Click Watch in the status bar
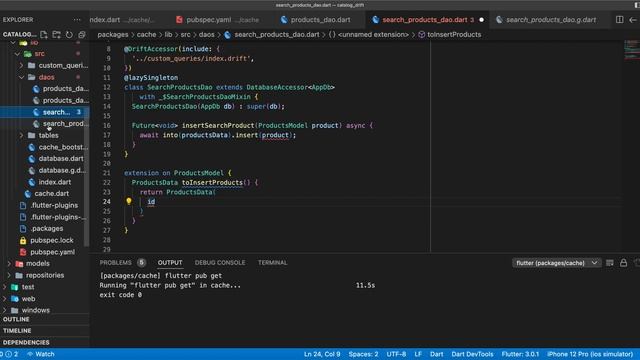Image resolution: width=640 pixels, height=360 pixels. pyautogui.click(x=41, y=354)
